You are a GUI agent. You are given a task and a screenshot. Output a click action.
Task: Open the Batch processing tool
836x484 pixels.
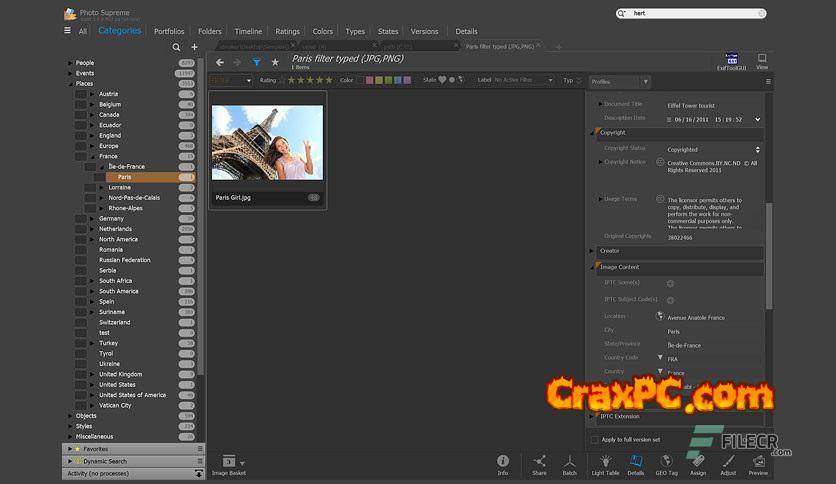569,463
